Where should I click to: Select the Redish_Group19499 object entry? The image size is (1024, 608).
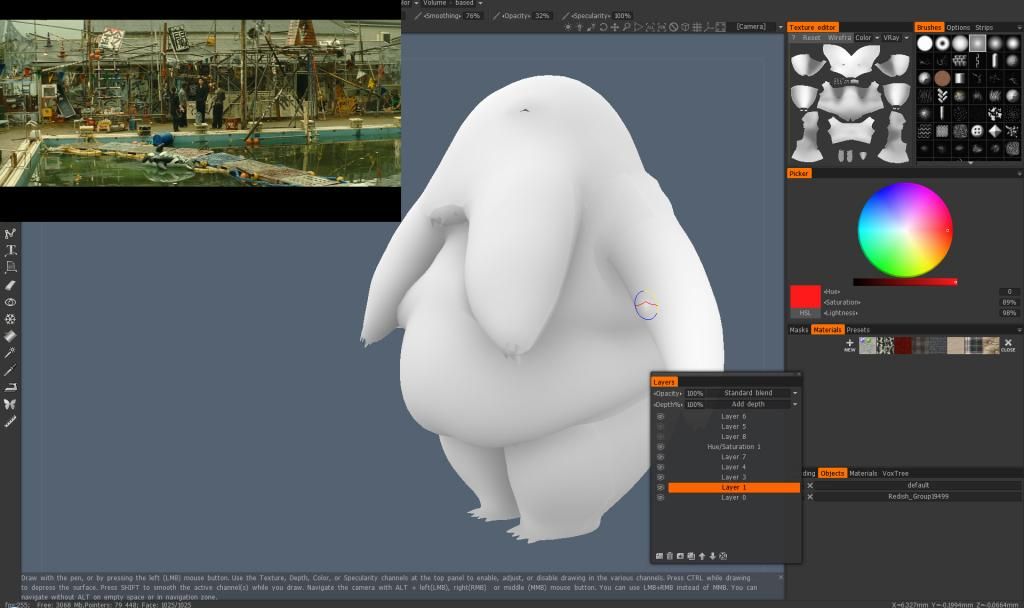click(x=917, y=496)
